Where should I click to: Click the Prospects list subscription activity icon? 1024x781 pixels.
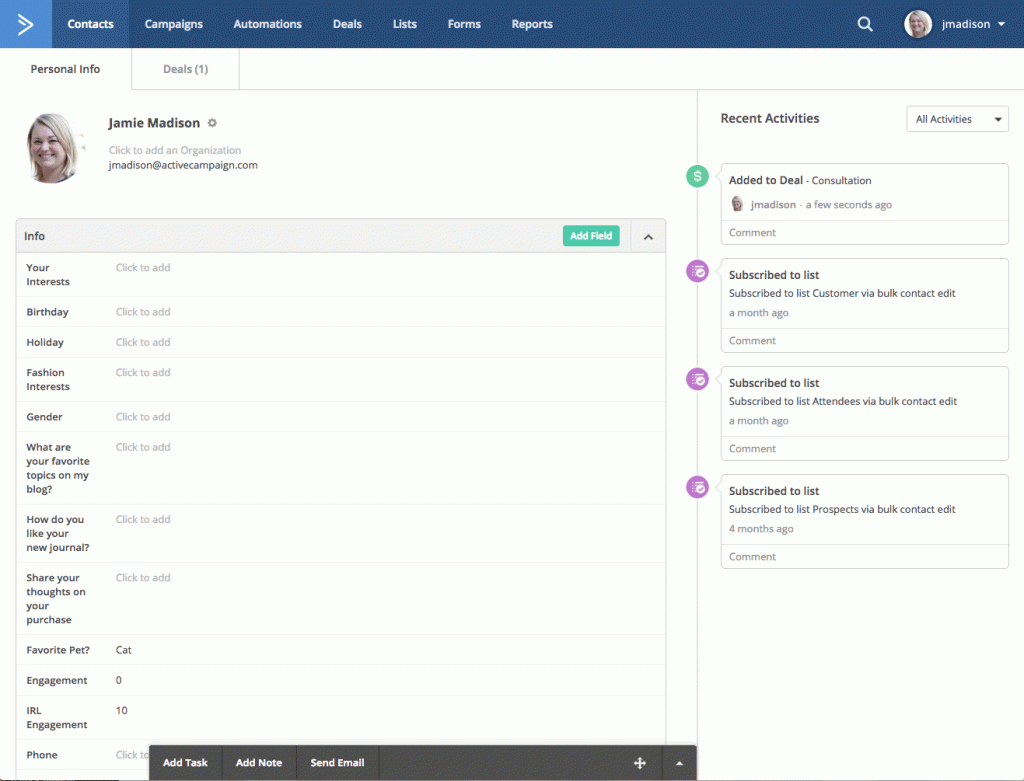tap(698, 487)
